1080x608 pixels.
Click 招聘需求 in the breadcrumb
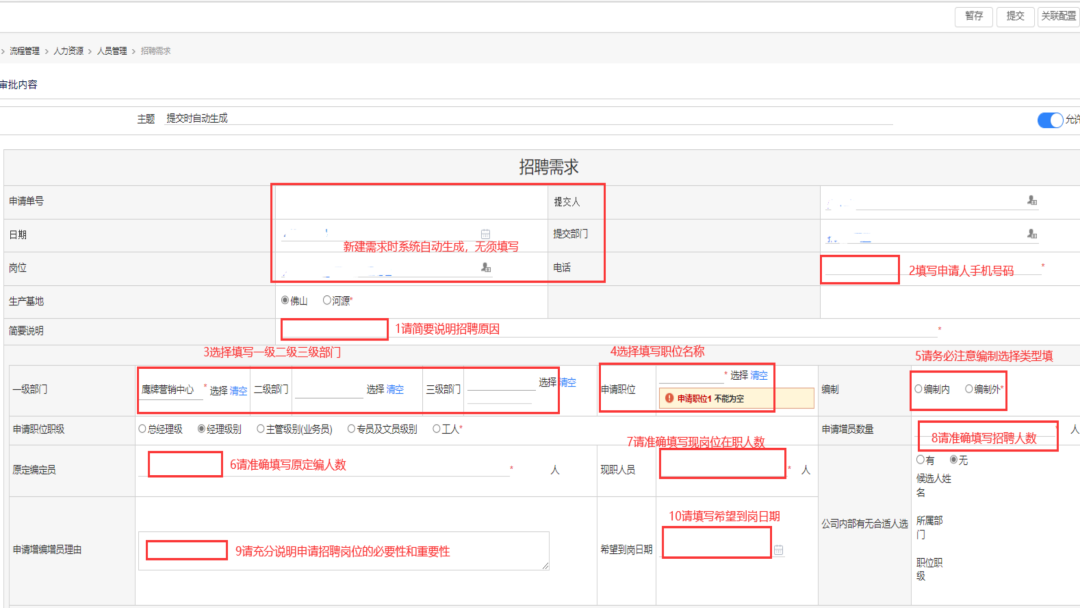[156, 51]
